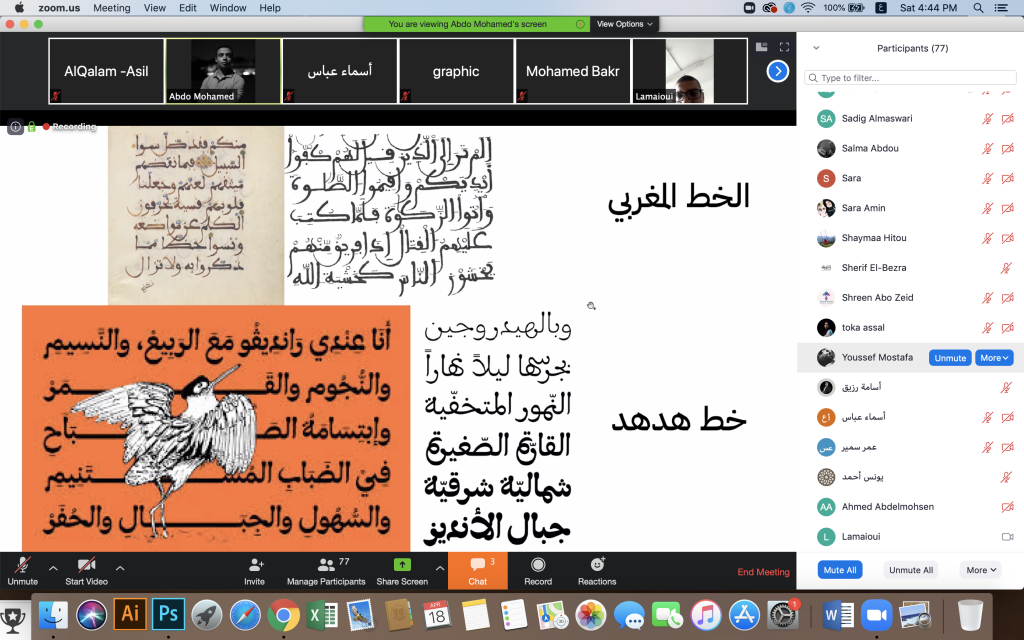Open the participants More dropdown at bottom

tap(981, 569)
